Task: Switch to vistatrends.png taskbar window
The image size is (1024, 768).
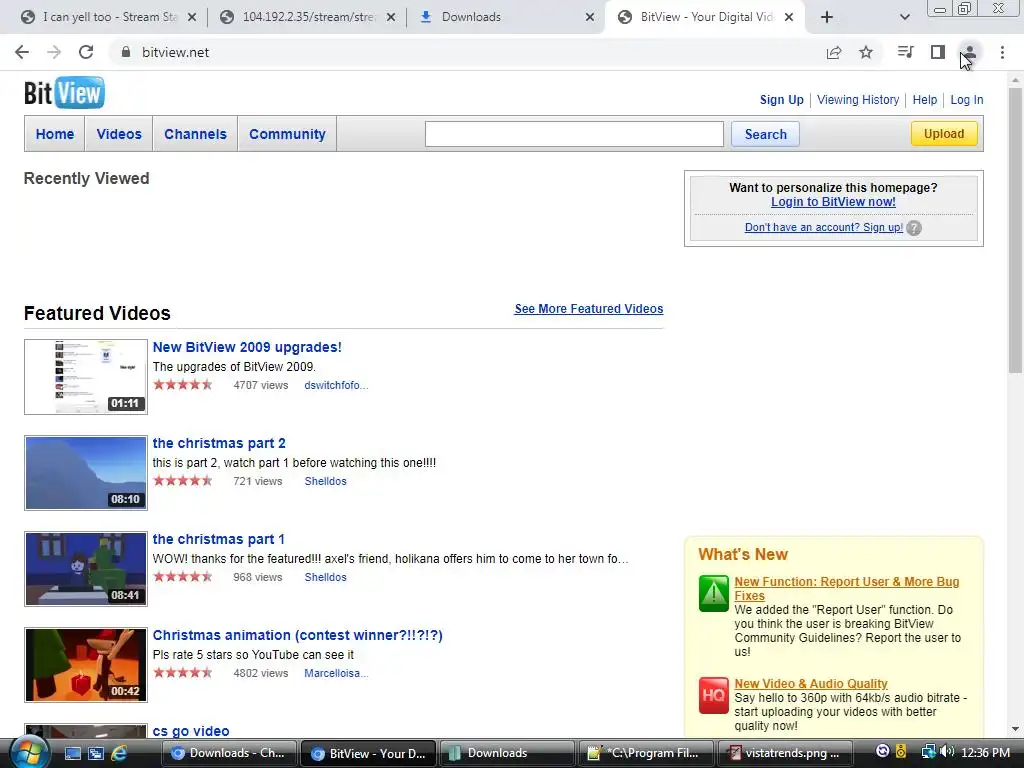Action: (x=786, y=753)
